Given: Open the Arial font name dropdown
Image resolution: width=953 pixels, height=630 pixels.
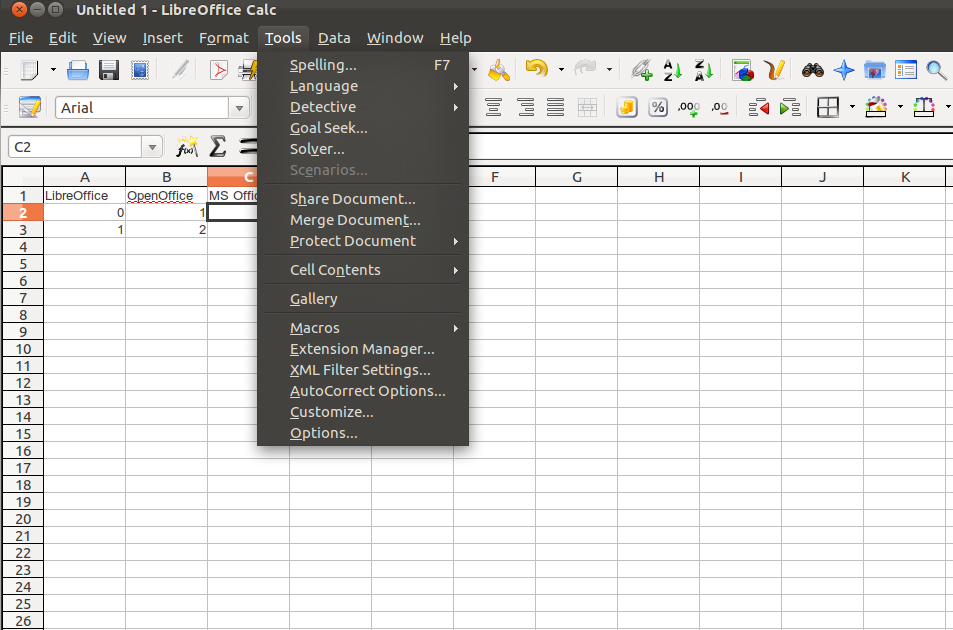Looking at the screenshot, I should [238, 107].
